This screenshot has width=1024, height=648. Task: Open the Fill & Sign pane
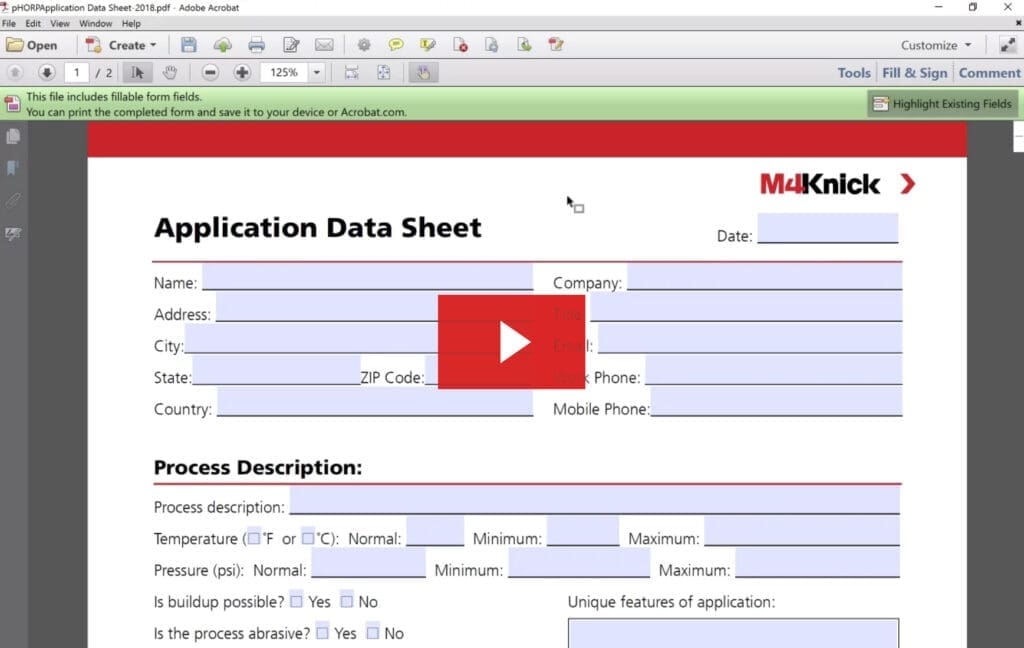[x=914, y=72]
